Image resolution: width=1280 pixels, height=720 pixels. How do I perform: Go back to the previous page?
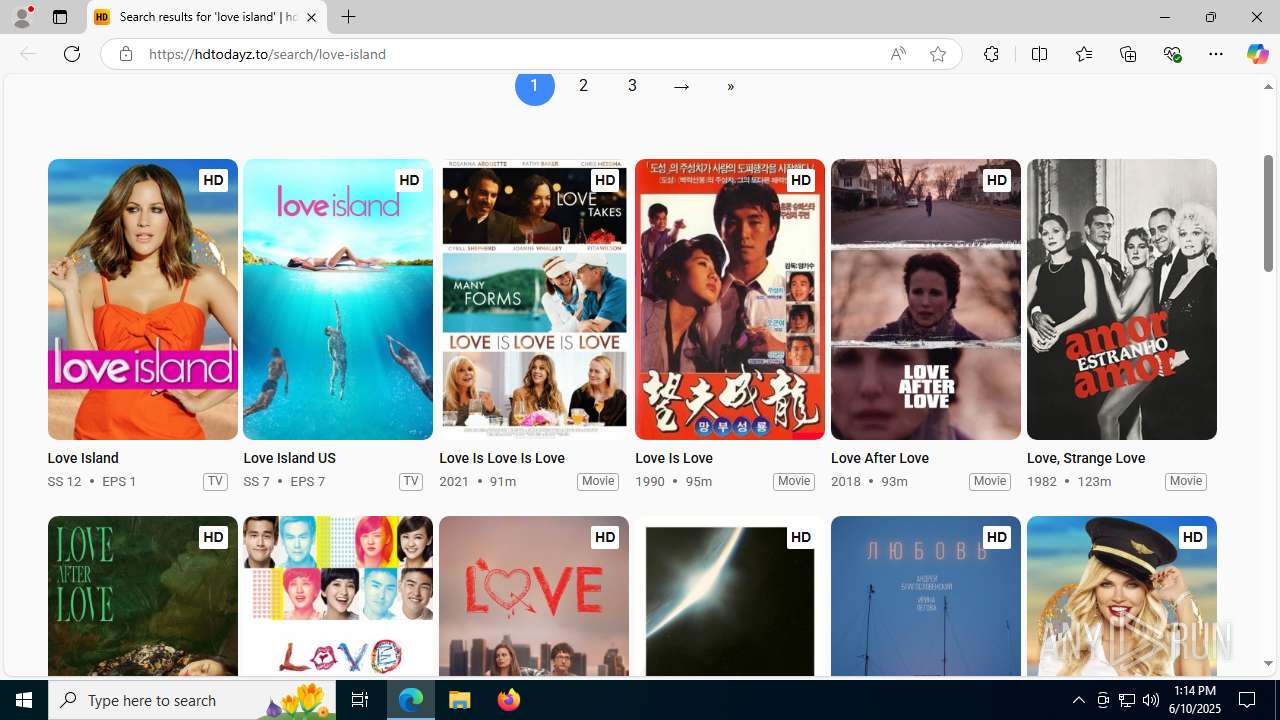tap(27, 54)
